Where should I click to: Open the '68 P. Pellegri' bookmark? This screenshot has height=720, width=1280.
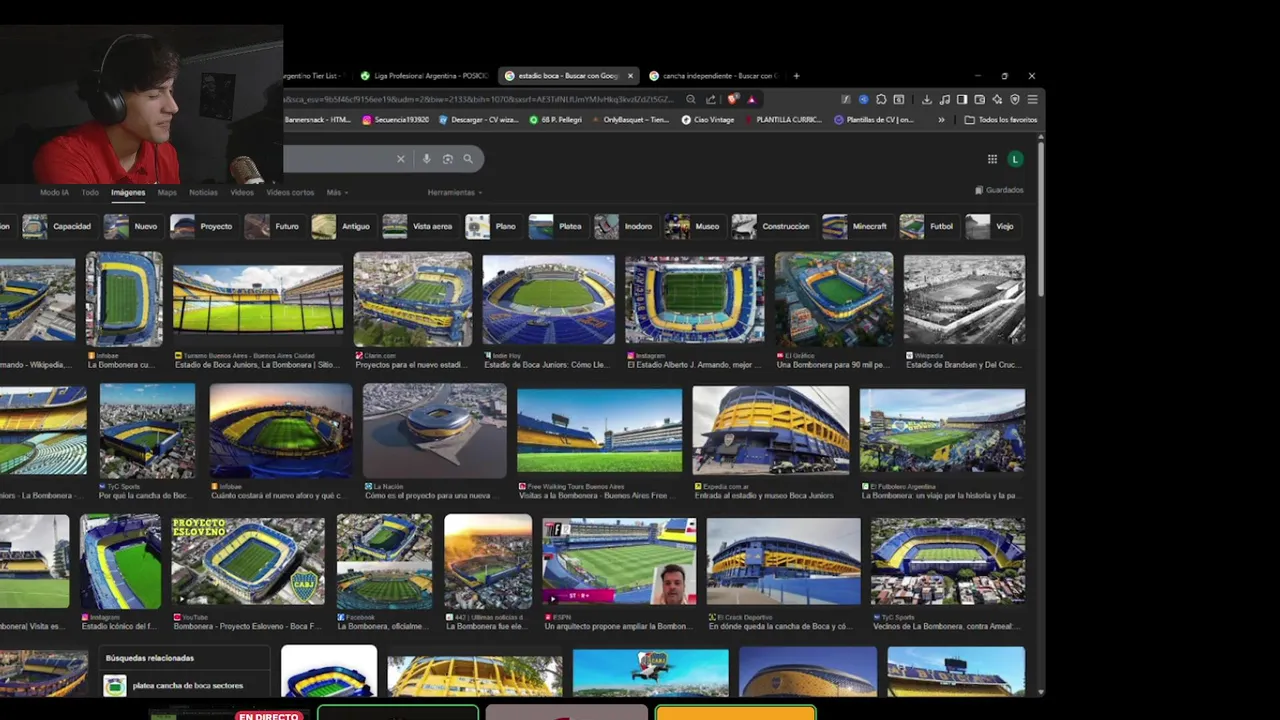click(x=555, y=120)
